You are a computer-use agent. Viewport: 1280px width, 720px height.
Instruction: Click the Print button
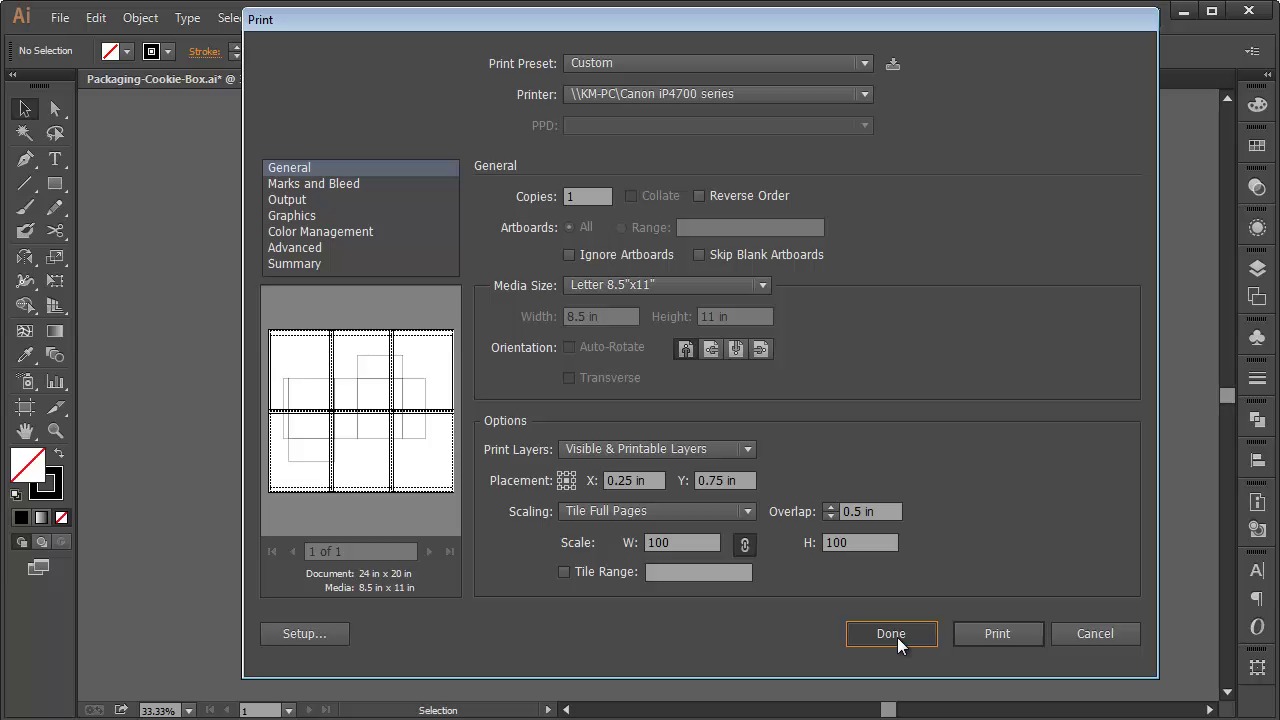[x=997, y=634]
